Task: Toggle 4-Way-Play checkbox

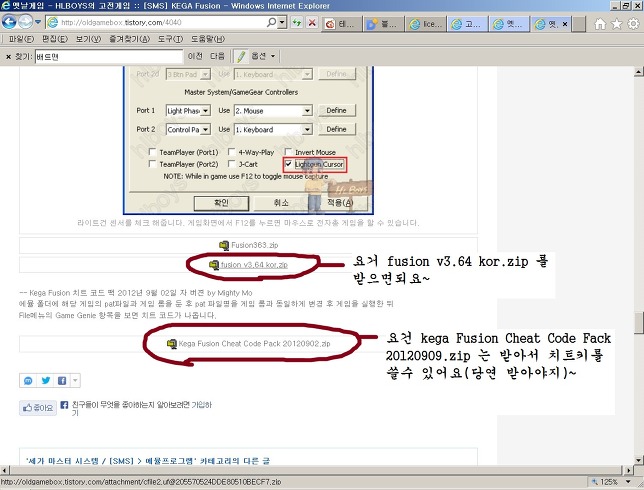Action: click(x=232, y=152)
